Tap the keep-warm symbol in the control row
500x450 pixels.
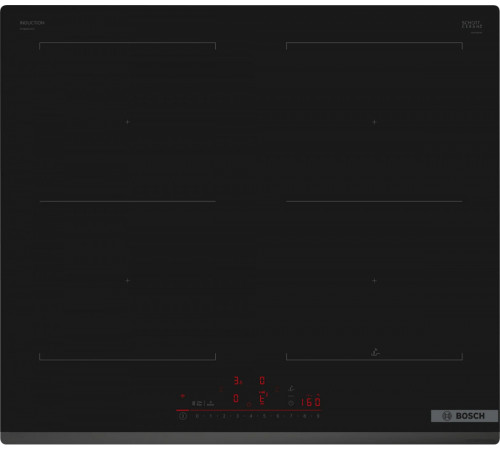coord(210,403)
